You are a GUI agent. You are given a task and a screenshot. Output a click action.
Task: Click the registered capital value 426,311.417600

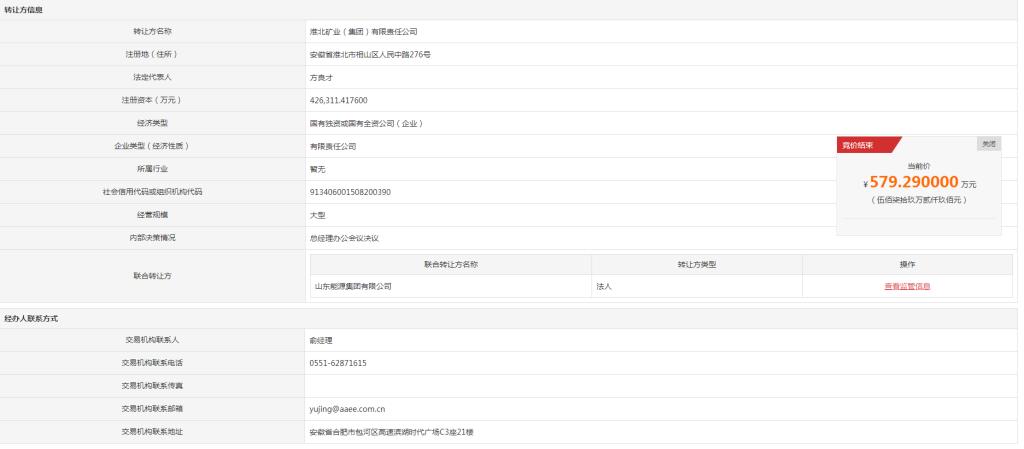click(339, 100)
